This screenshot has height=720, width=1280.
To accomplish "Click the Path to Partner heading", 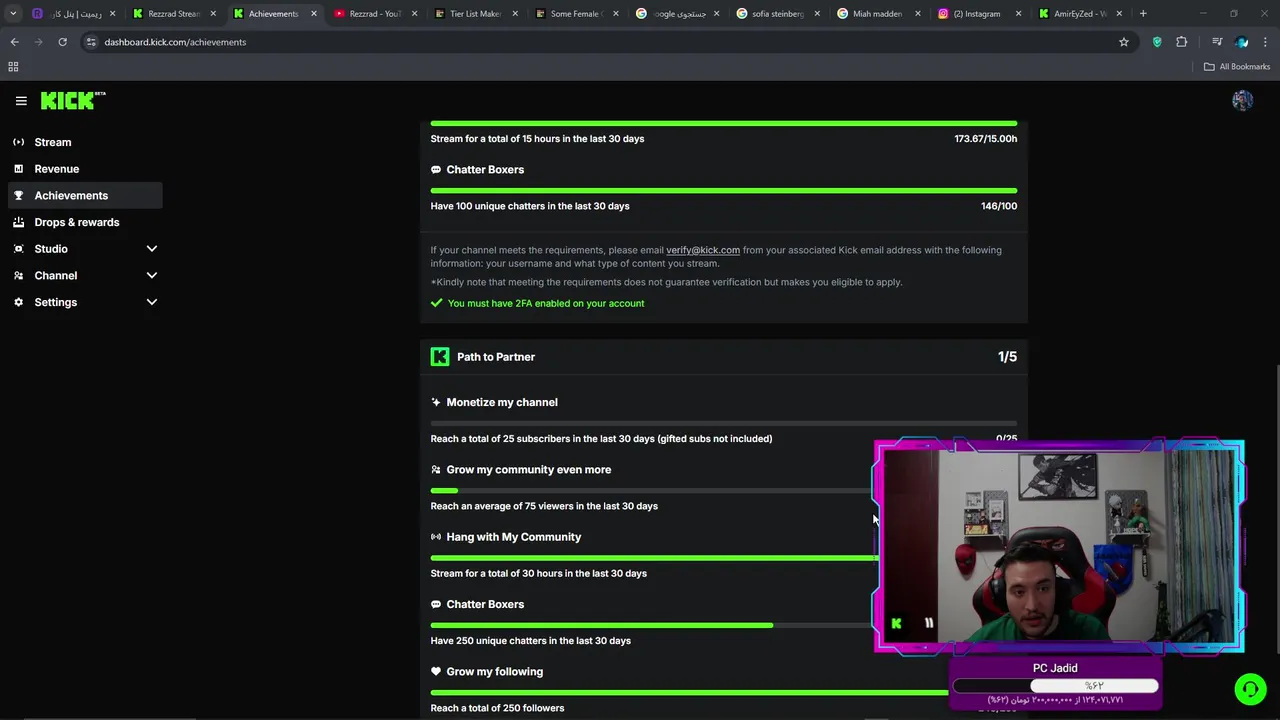I will tap(496, 357).
